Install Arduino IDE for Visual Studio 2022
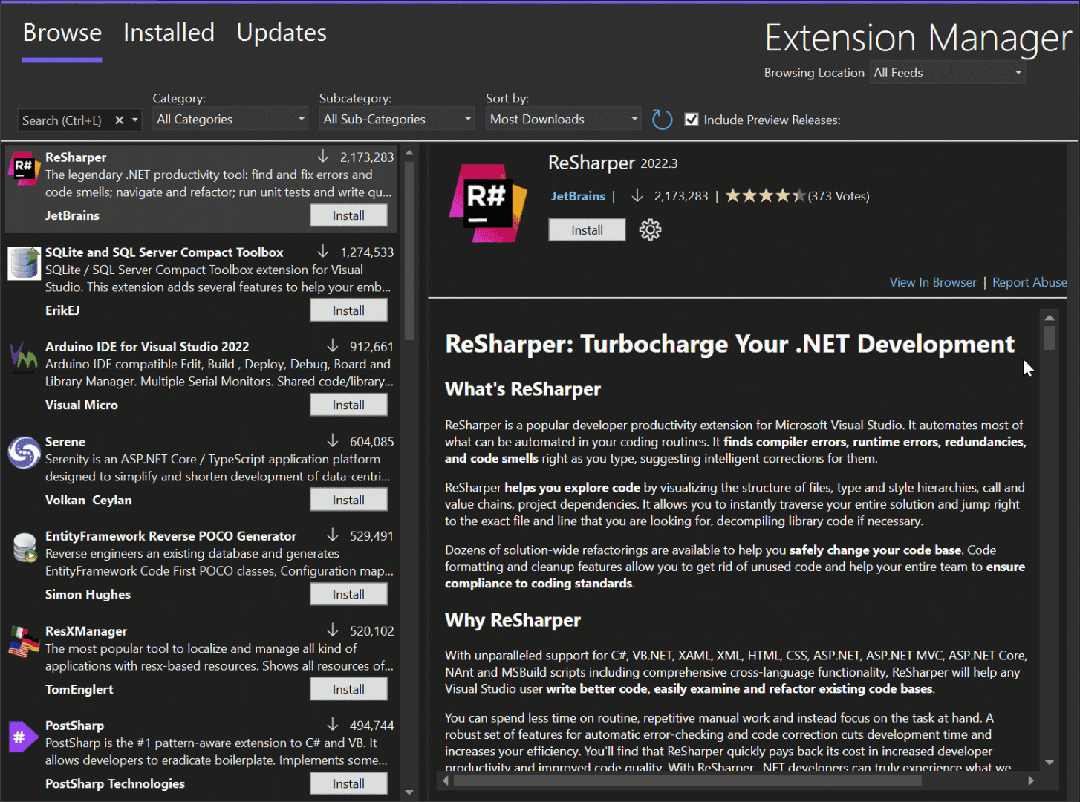1080x802 pixels. 349,405
